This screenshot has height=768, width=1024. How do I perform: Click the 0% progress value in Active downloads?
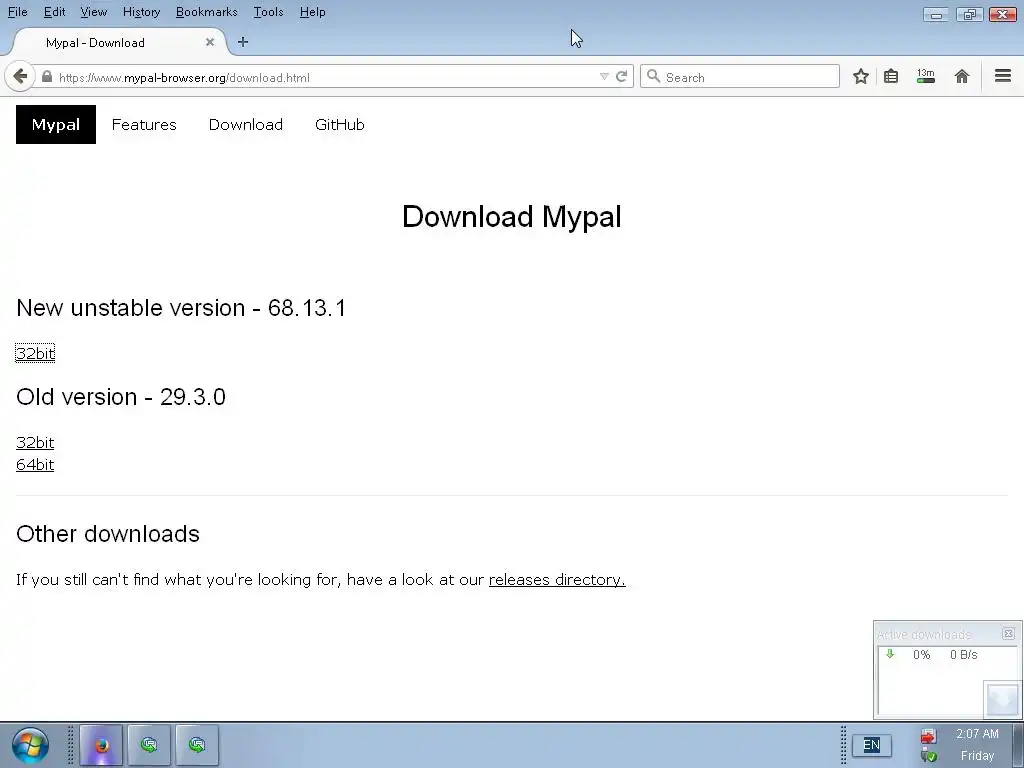click(921, 654)
